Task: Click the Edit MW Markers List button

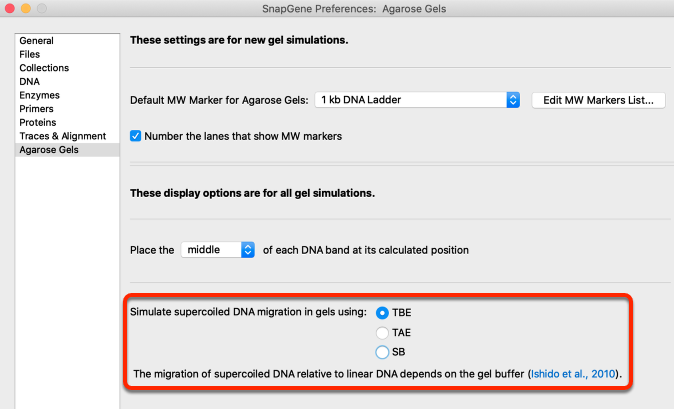Action: (598, 100)
